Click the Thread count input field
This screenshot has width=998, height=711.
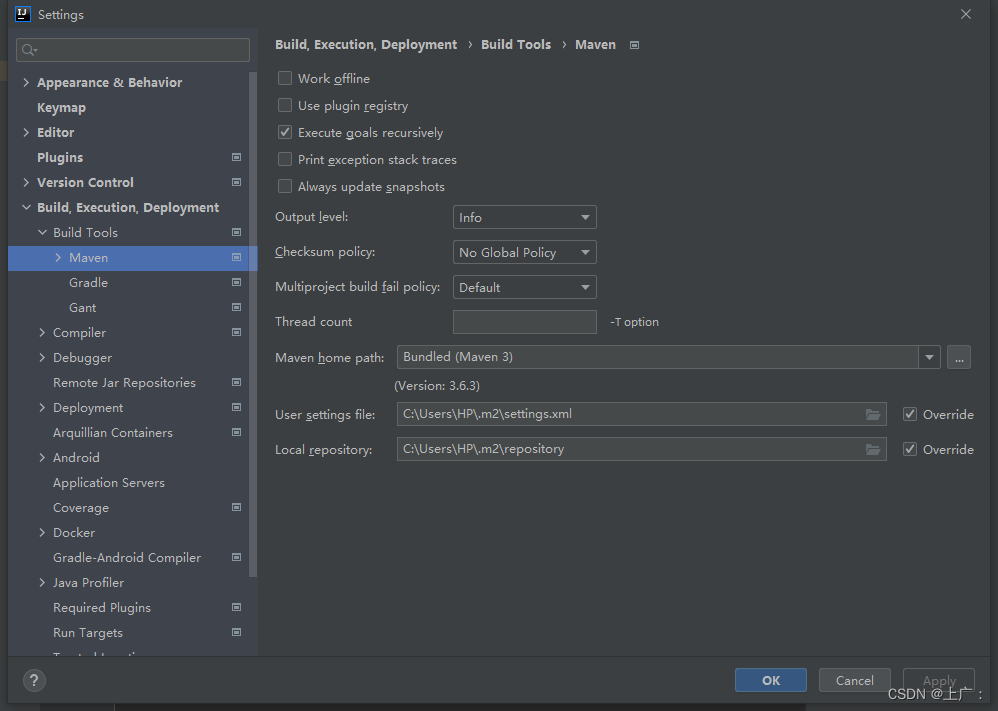tap(524, 322)
